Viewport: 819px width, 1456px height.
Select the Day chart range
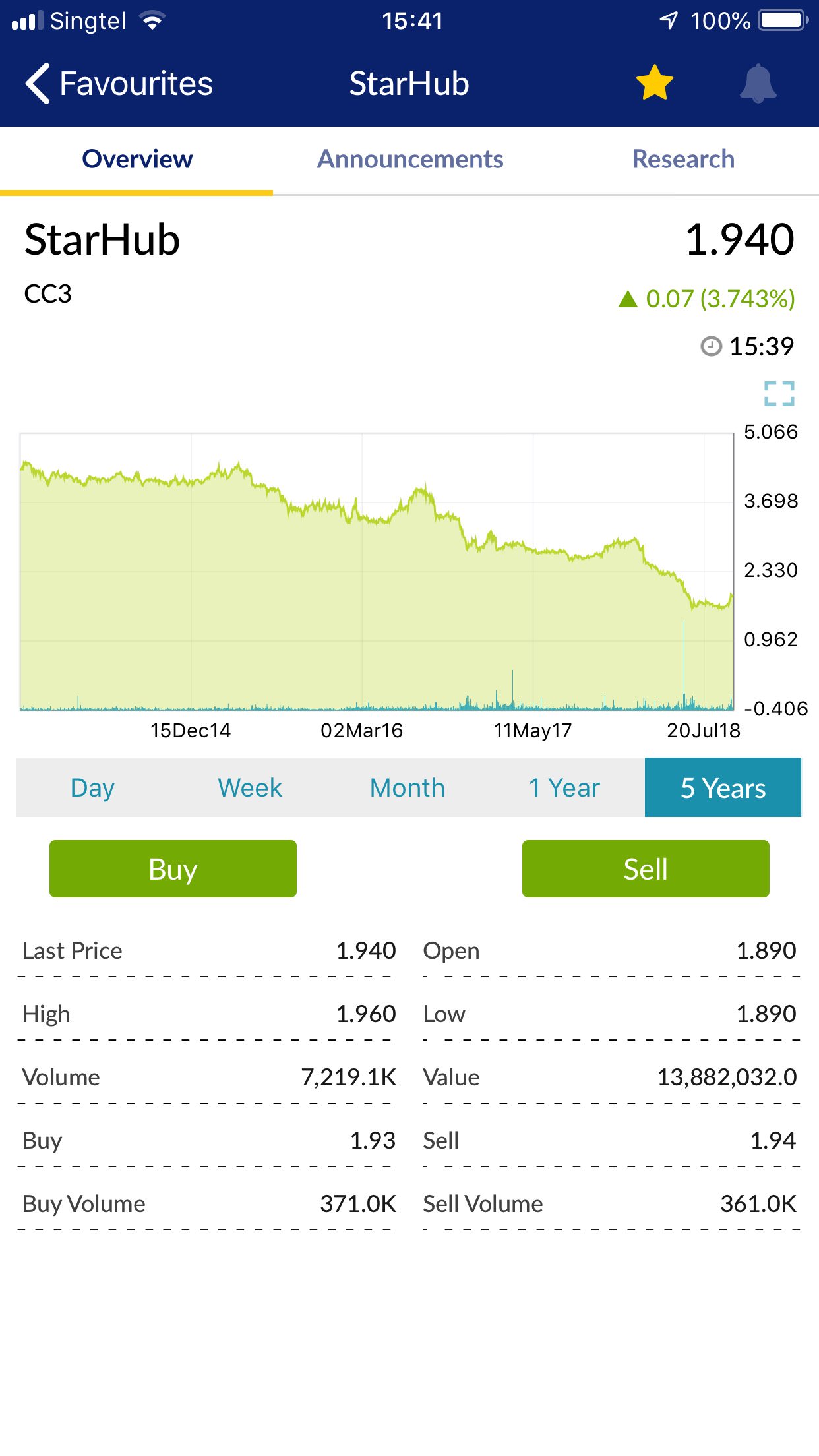[x=92, y=787]
